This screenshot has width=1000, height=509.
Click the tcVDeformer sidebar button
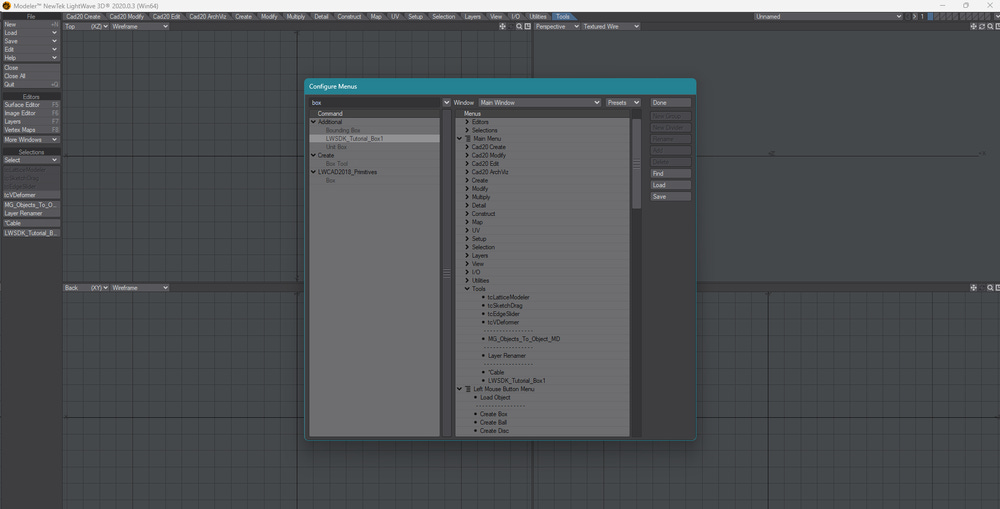pyautogui.click(x=31, y=195)
